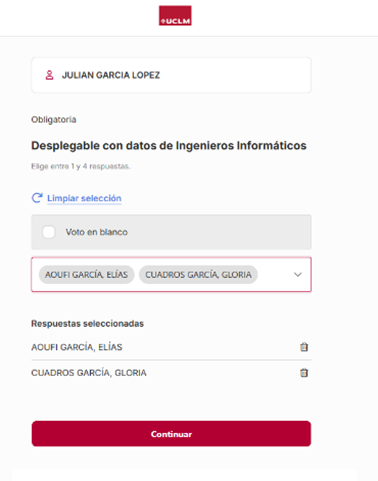Tick the Voto en blanco checkbox
This screenshot has height=481, width=378.
point(49,232)
